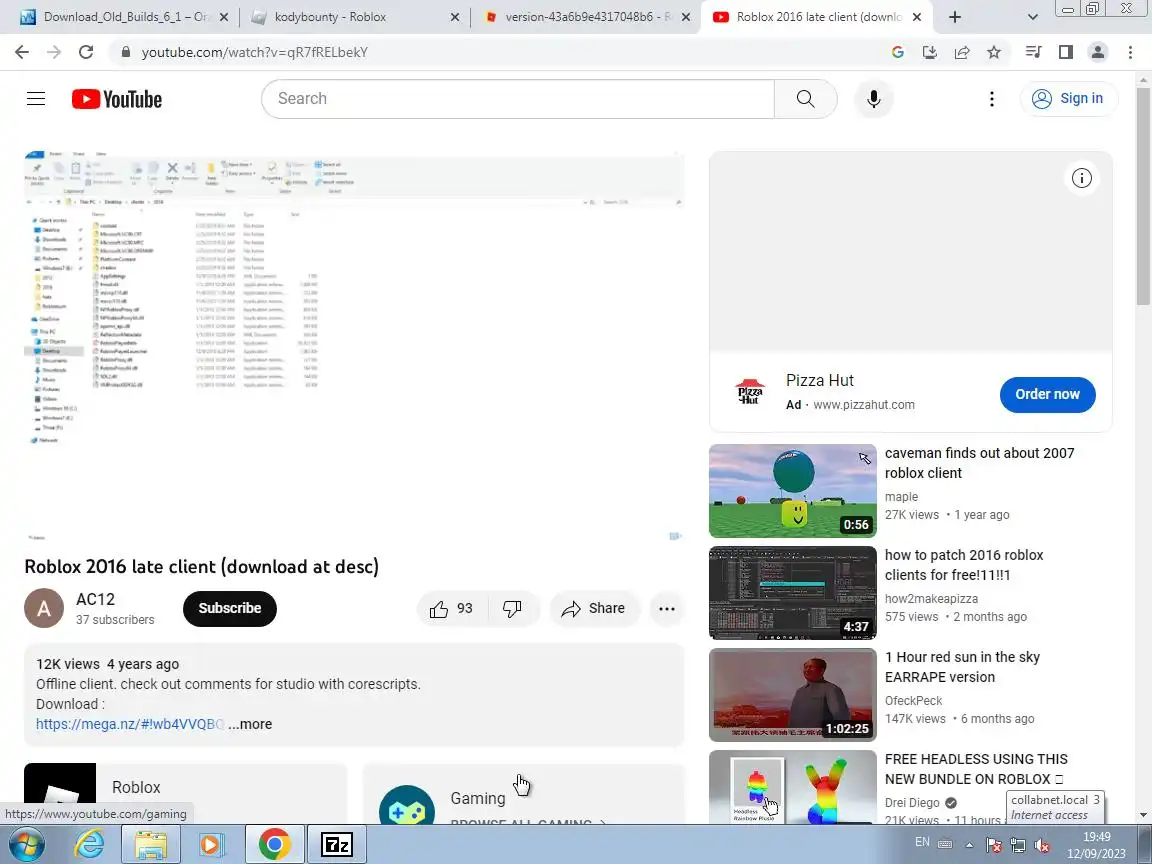1152x864 pixels.
Task: Click maple channel name
Action: click(x=901, y=497)
